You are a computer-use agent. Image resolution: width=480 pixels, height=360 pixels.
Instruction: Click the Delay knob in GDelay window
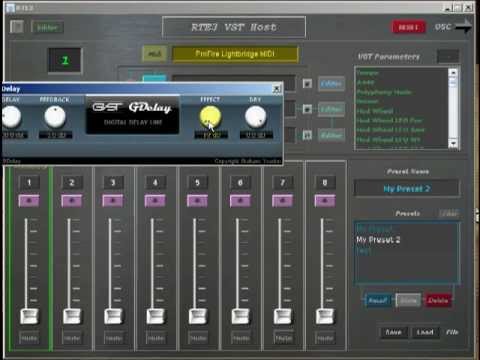pyautogui.click(x=11, y=116)
